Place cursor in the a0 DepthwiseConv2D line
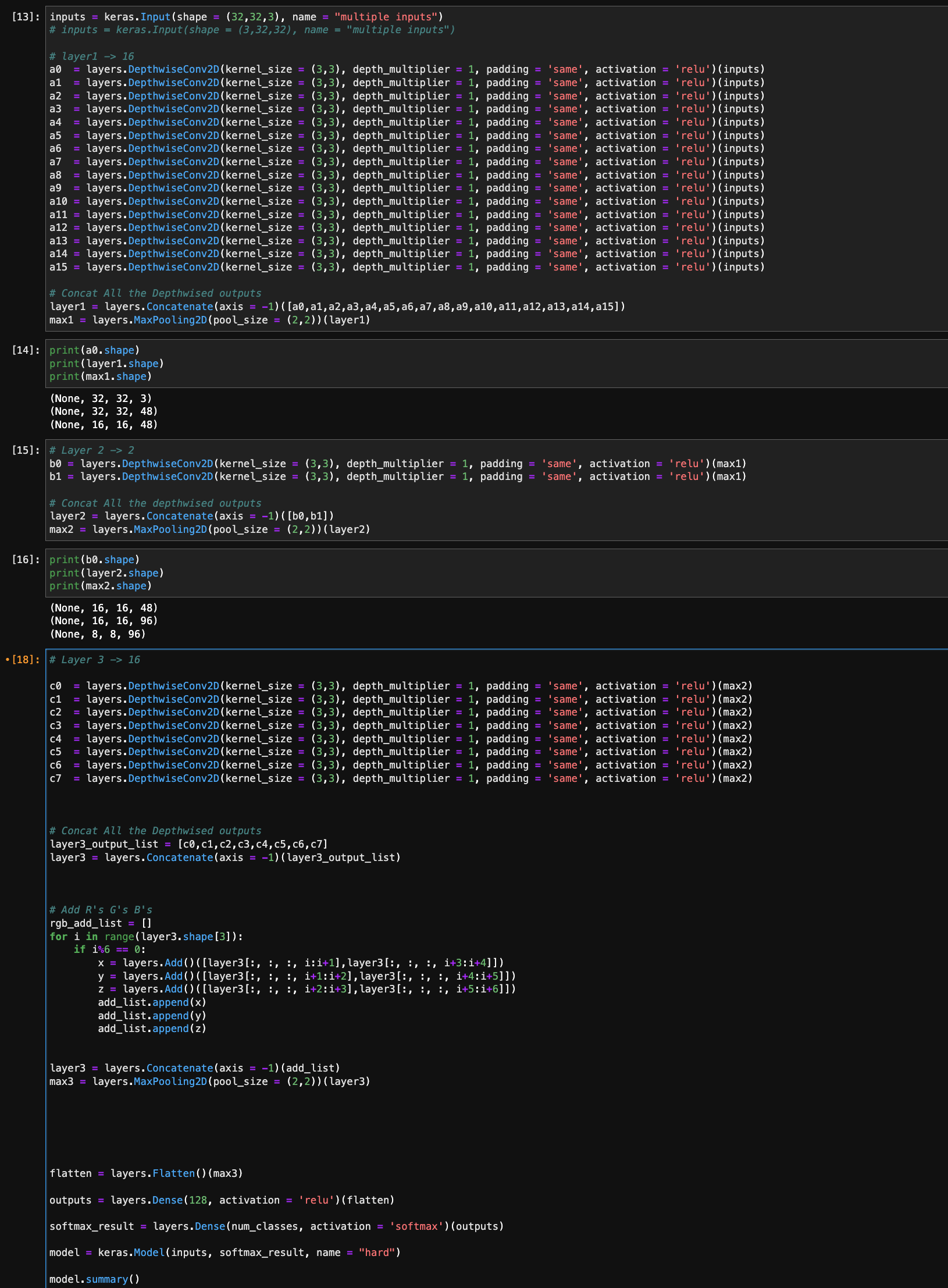This screenshot has width=948, height=1288. point(407,69)
